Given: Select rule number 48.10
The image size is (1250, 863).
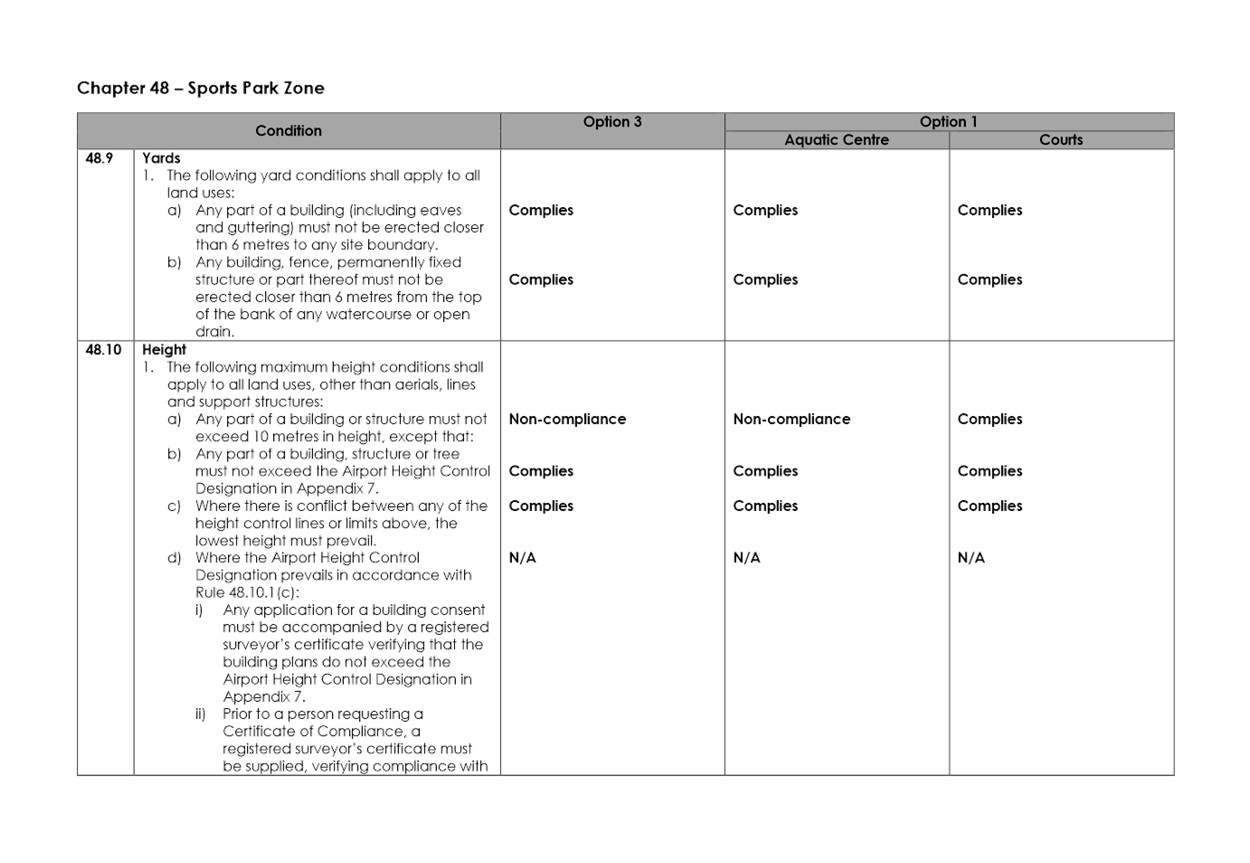Looking at the screenshot, I should (102, 350).
